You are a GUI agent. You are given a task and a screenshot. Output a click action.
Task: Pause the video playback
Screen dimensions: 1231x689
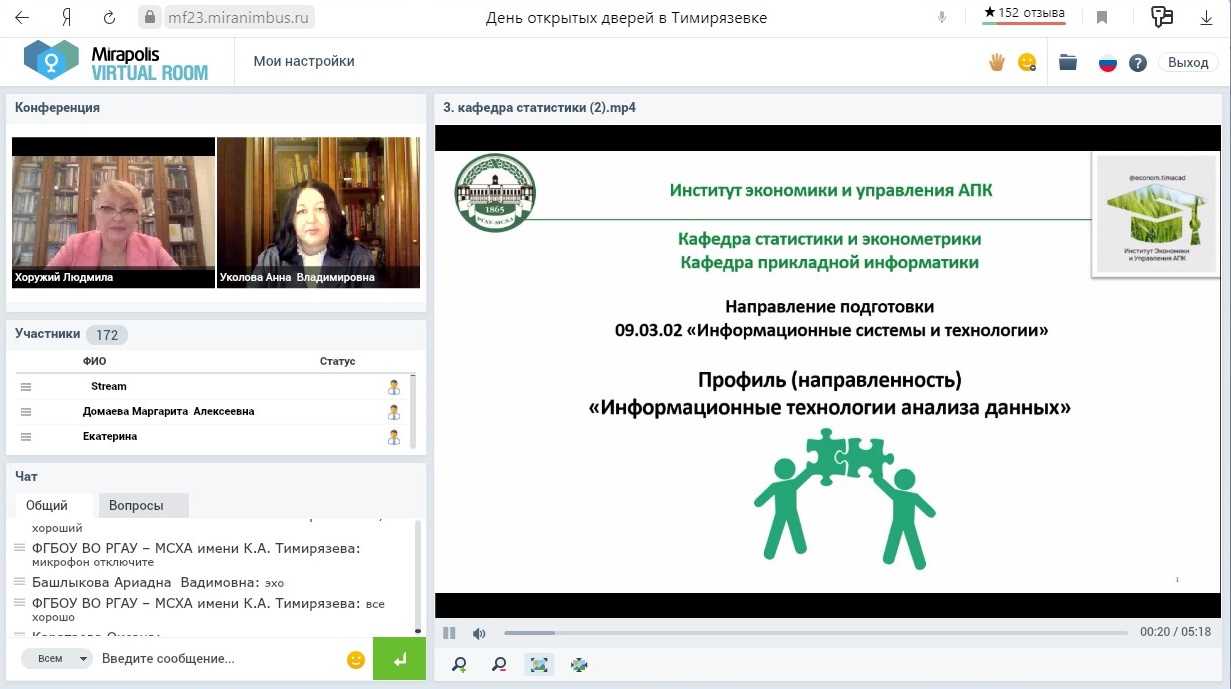pyautogui.click(x=450, y=633)
